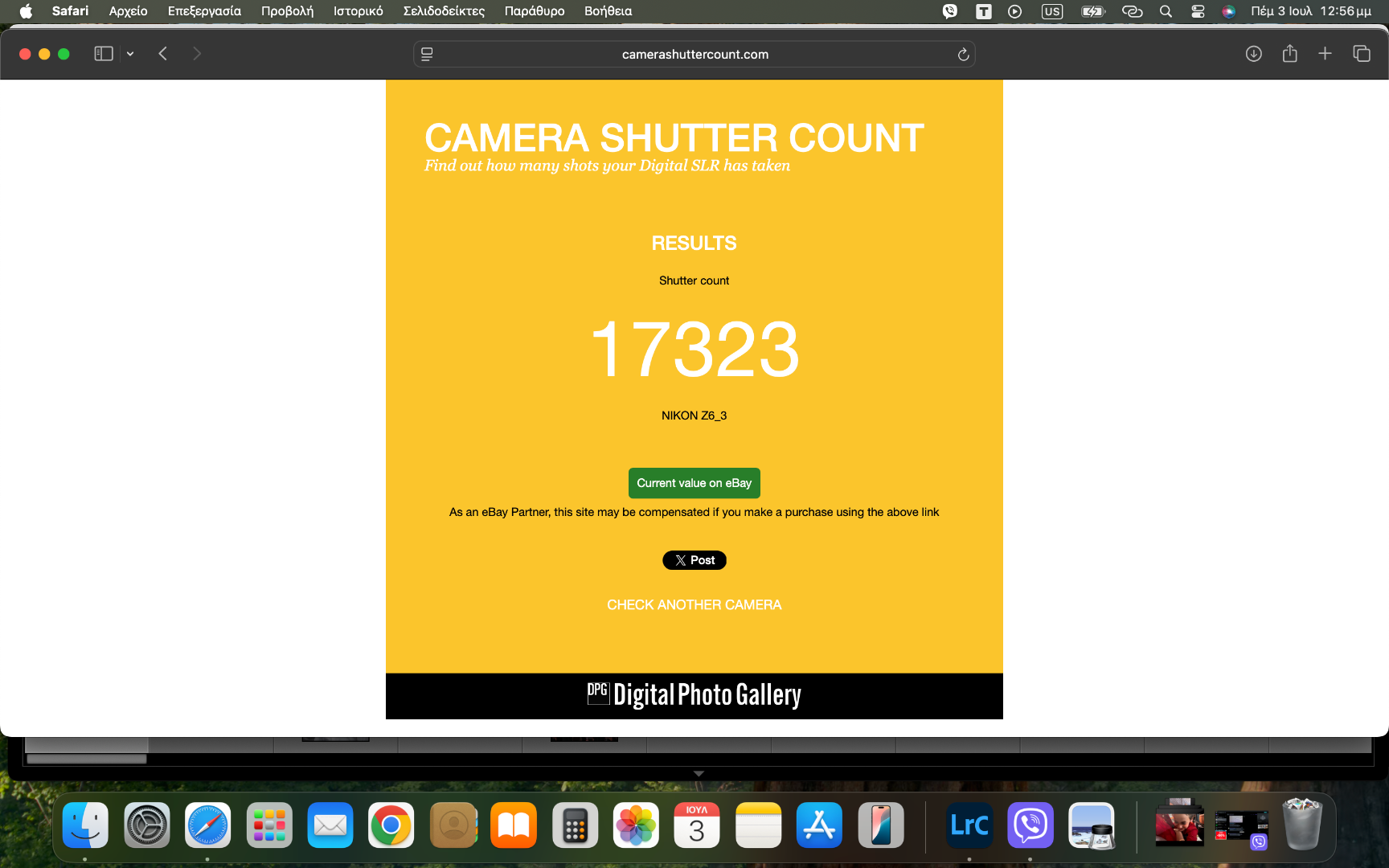Image resolution: width=1389 pixels, height=868 pixels.
Task: Open Launchpad from the Dock
Action: pos(269,825)
